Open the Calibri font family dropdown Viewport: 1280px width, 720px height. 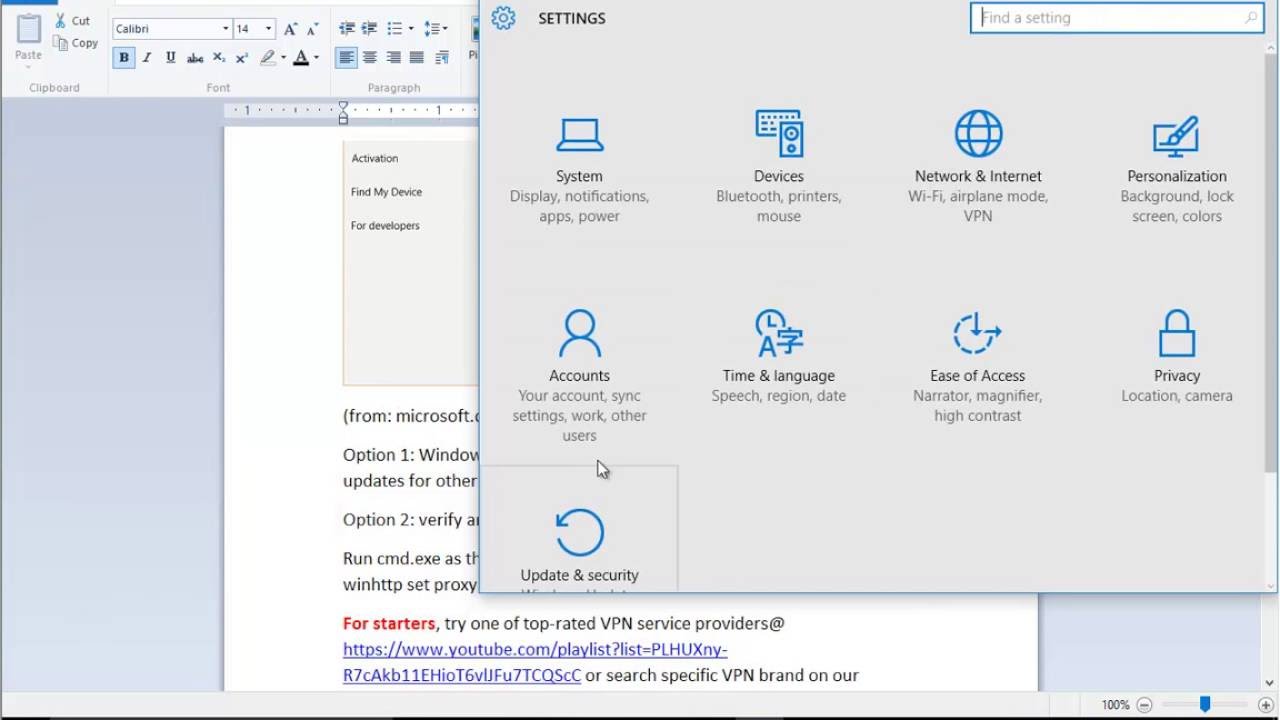pos(226,29)
